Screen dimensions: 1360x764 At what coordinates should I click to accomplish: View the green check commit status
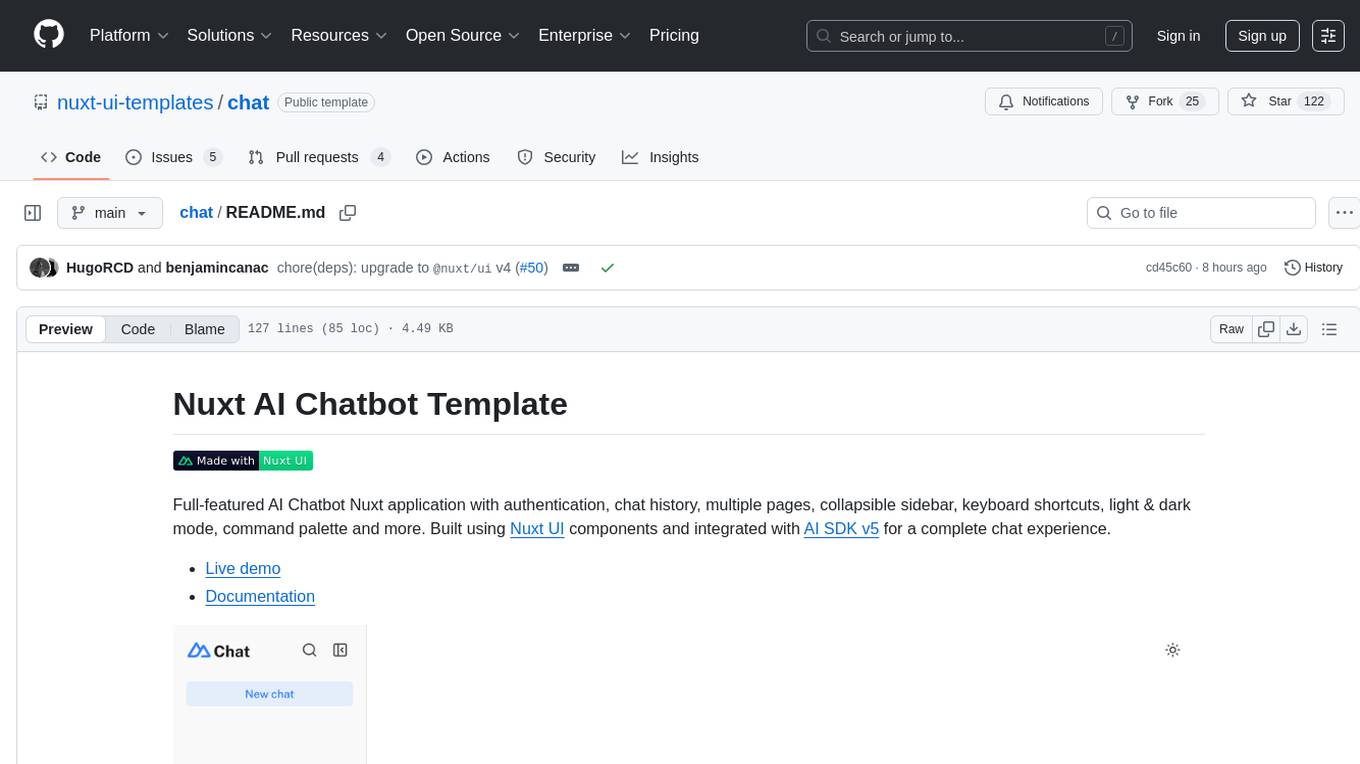pyautogui.click(x=607, y=268)
